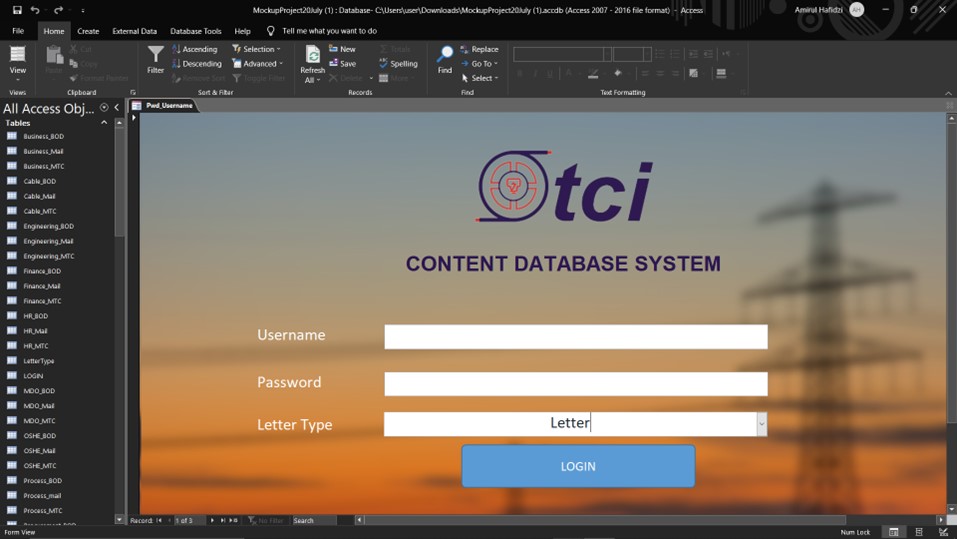
Task: Open the File menu
Action: [18, 31]
